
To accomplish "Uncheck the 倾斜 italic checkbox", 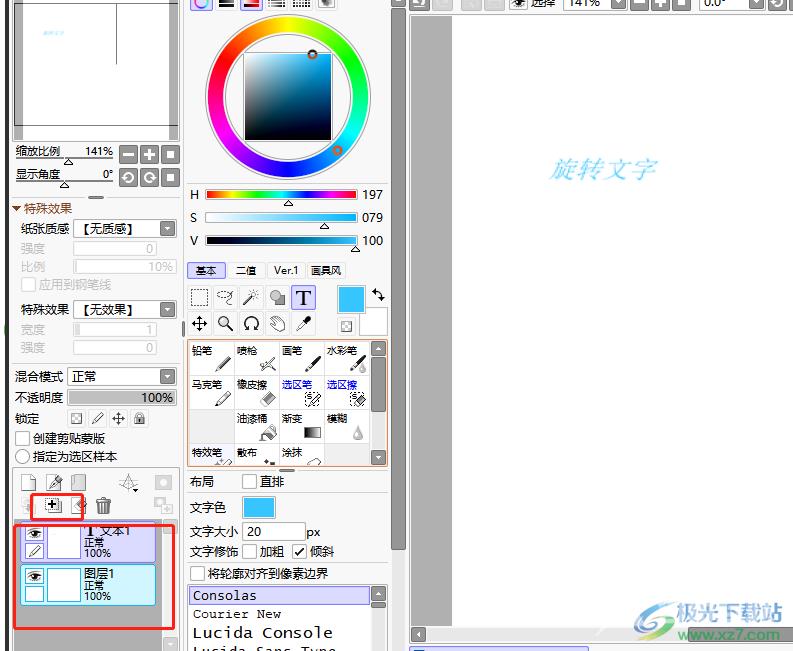I will pyautogui.click(x=299, y=551).
